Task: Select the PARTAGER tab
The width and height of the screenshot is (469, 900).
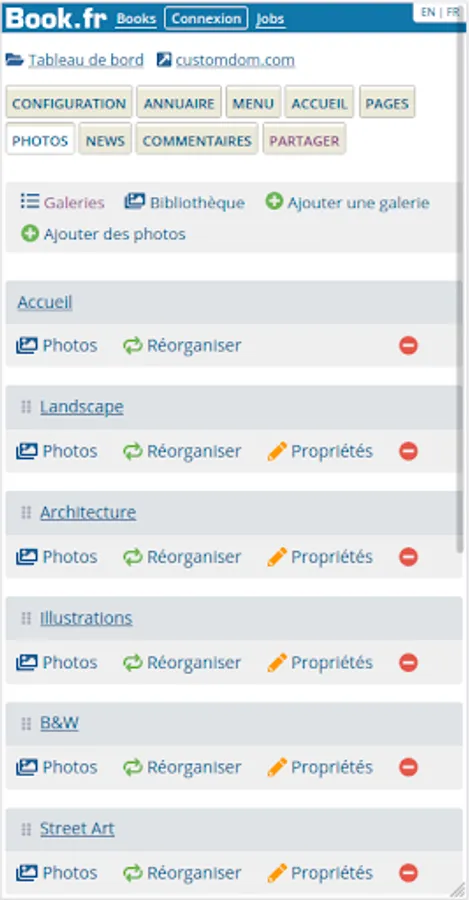Action: pyautogui.click(x=304, y=141)
